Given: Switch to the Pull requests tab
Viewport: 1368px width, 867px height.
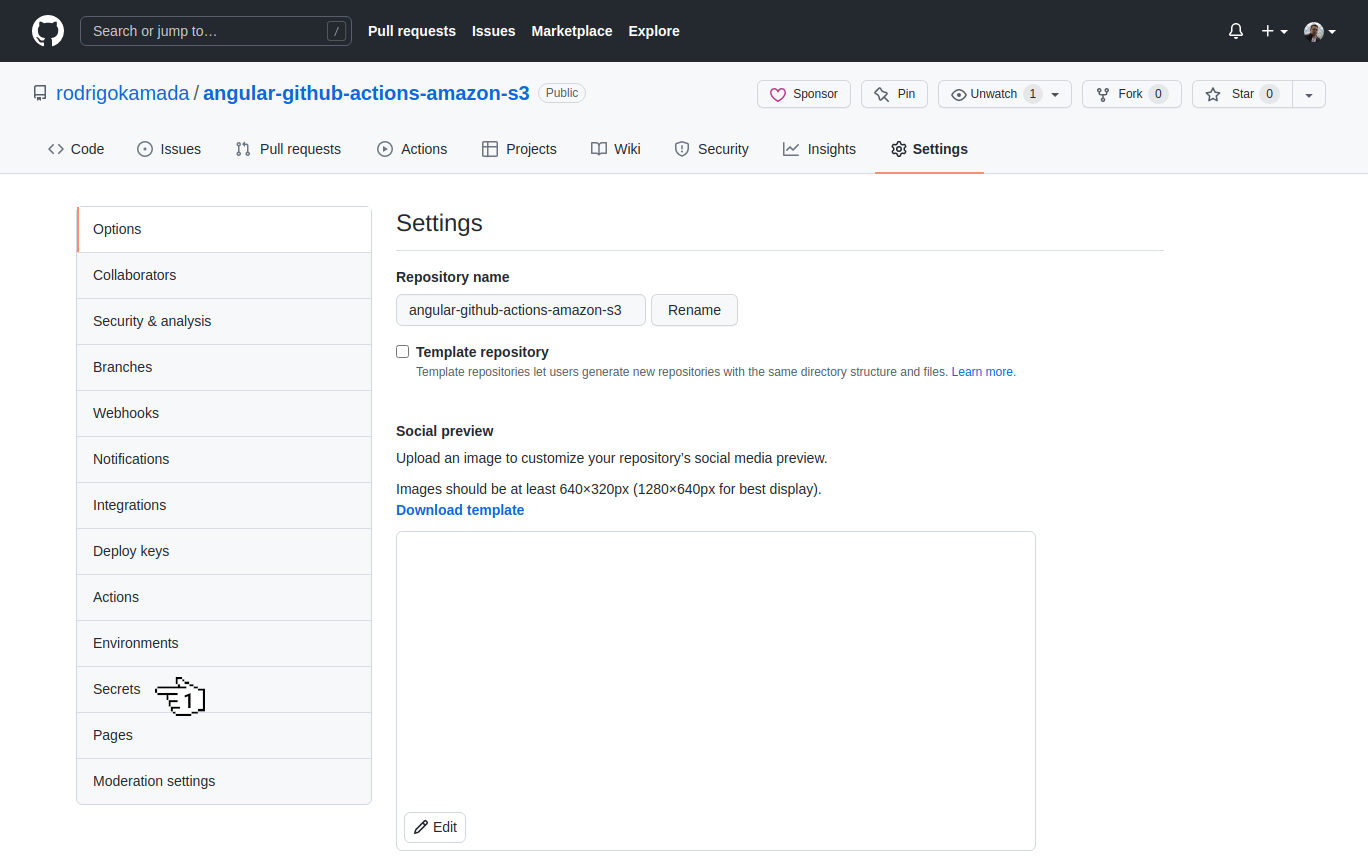Looking at the screenshot, I should (288, 148).
